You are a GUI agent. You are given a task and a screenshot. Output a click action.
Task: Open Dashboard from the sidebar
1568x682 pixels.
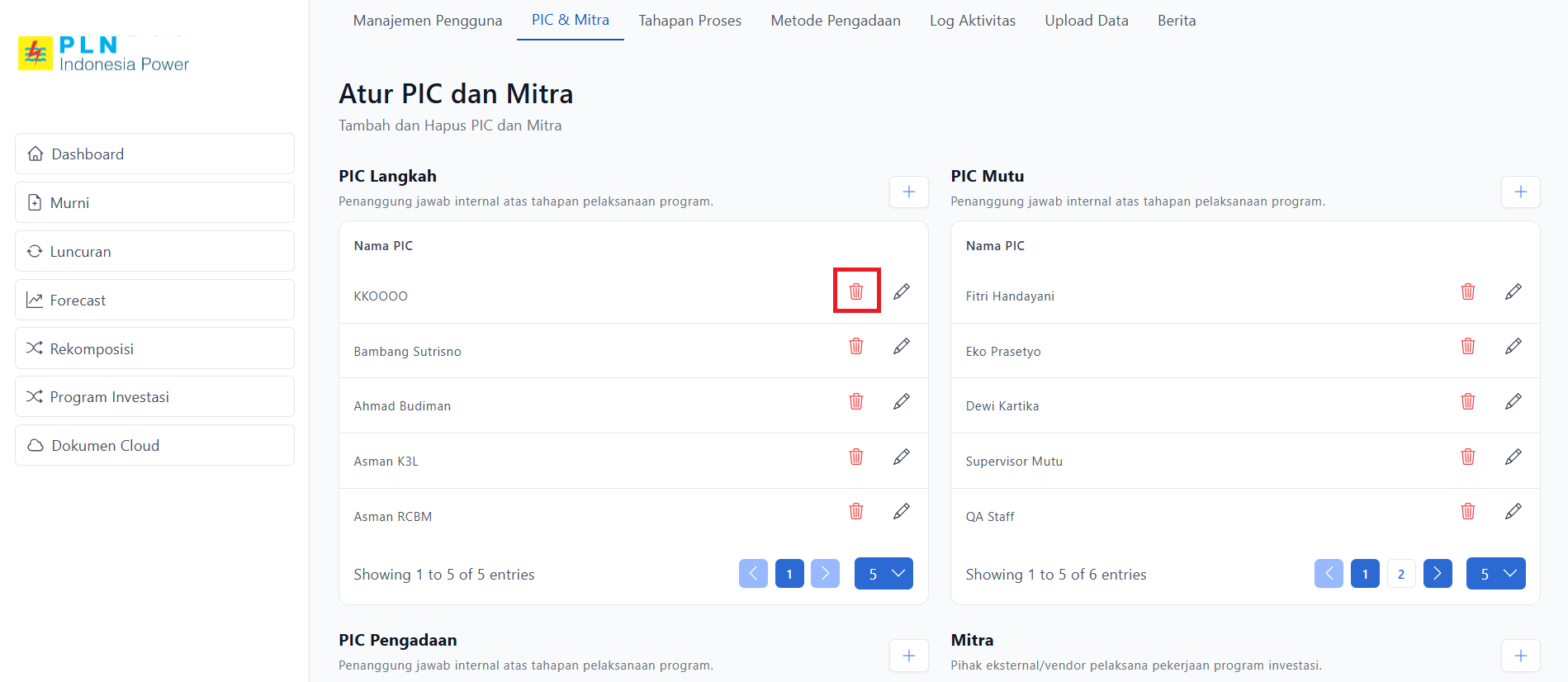coord(154,154)
